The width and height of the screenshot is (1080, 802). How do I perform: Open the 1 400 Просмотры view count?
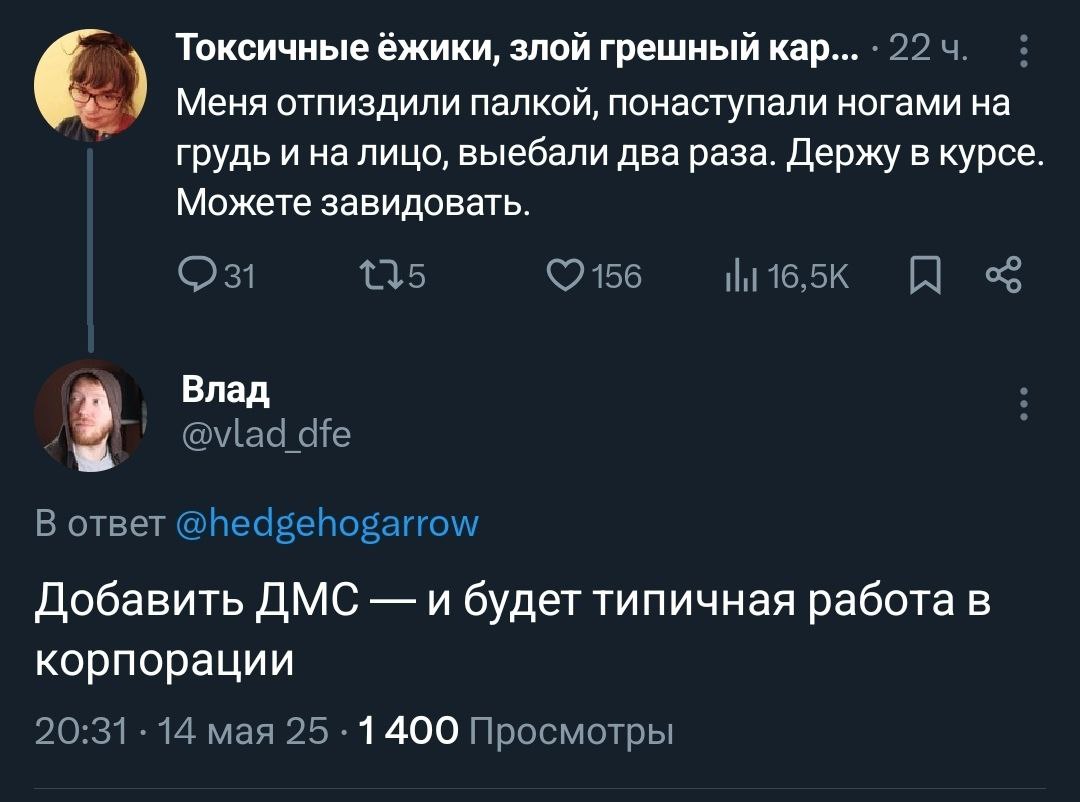point(515,732)
